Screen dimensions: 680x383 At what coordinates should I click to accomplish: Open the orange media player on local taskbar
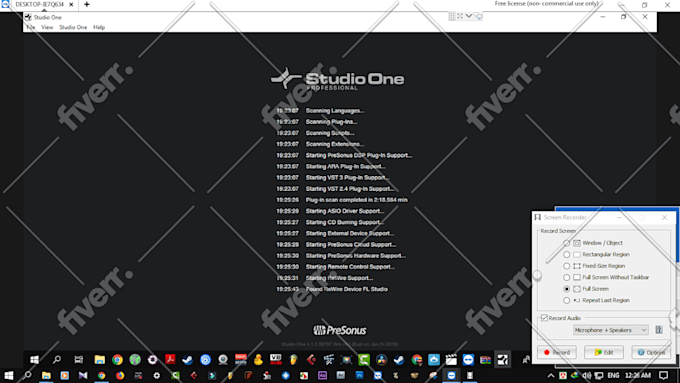[65, 375]
